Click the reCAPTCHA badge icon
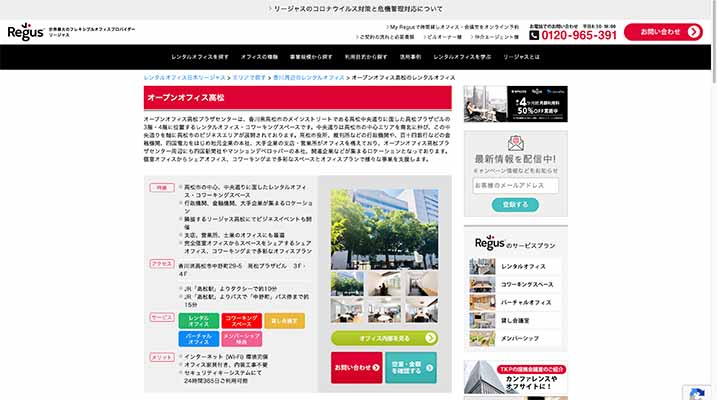This screenshot has width=717, height=400. (x=697, y=393)
